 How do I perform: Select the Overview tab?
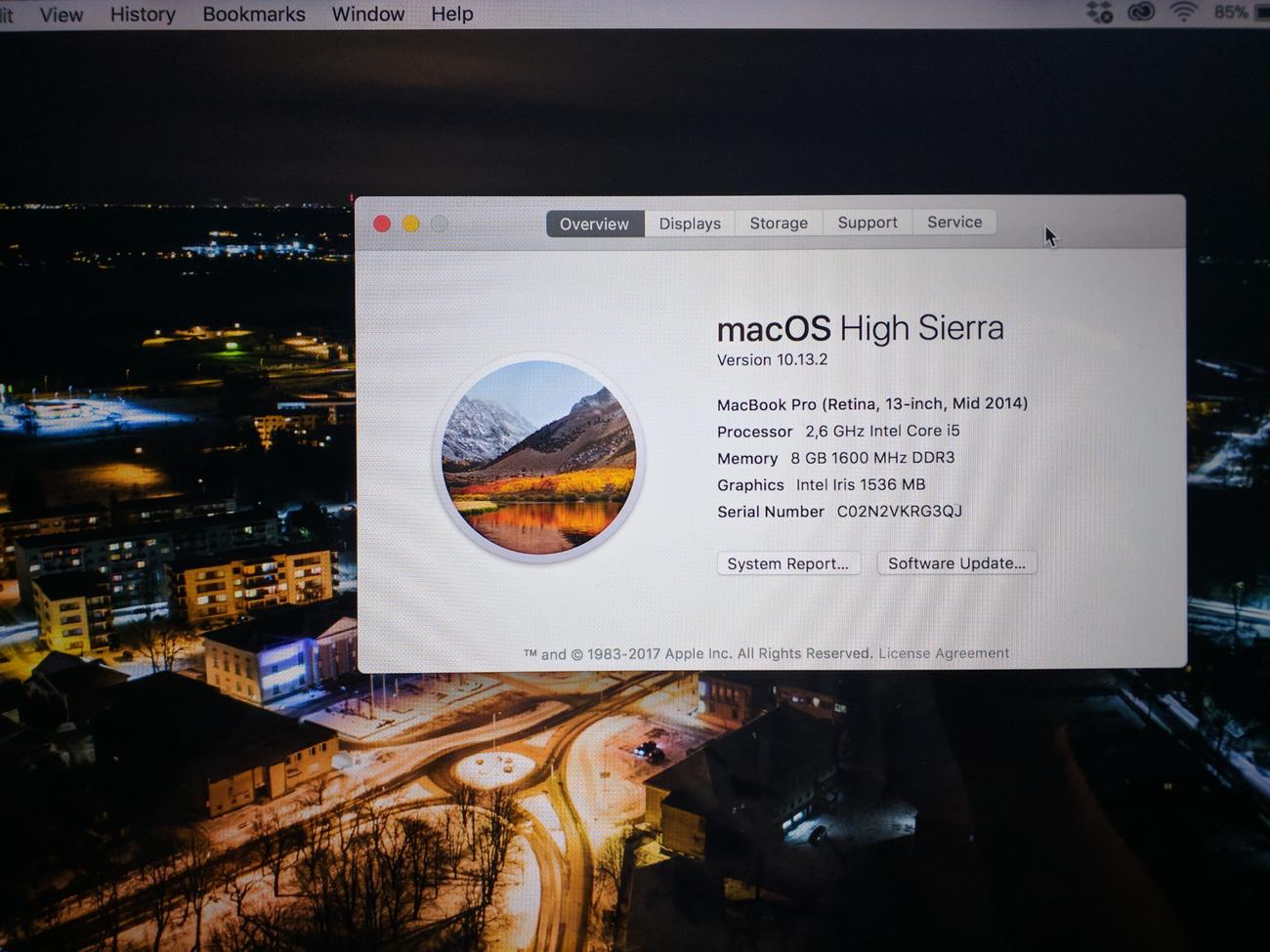click(594, 224)
